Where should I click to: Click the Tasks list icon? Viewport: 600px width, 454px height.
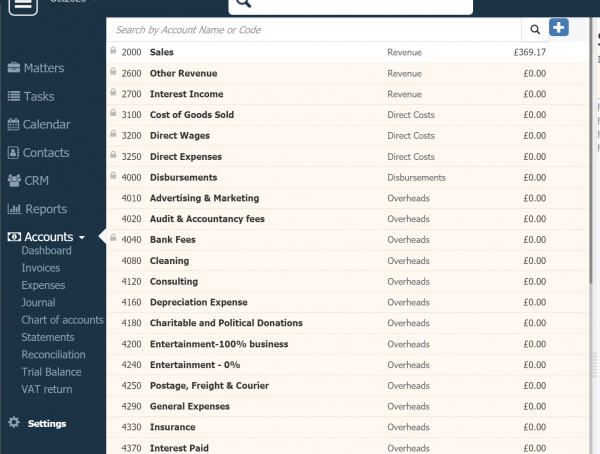pos(14,96)
